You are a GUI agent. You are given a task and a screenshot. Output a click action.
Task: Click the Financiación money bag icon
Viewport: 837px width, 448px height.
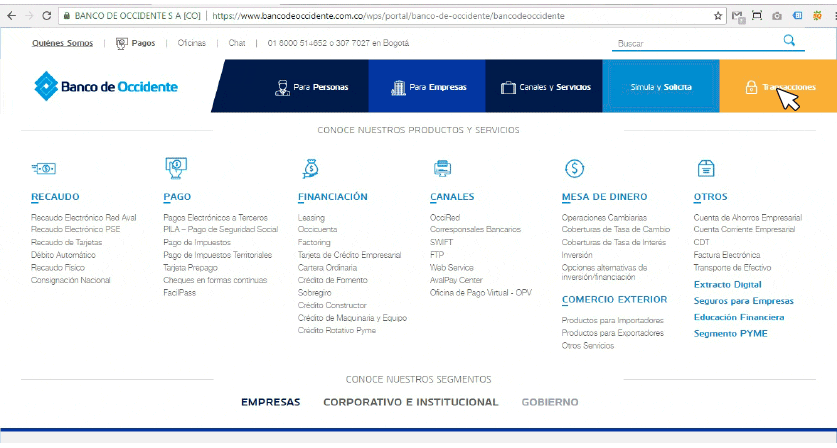coord(310,168)
